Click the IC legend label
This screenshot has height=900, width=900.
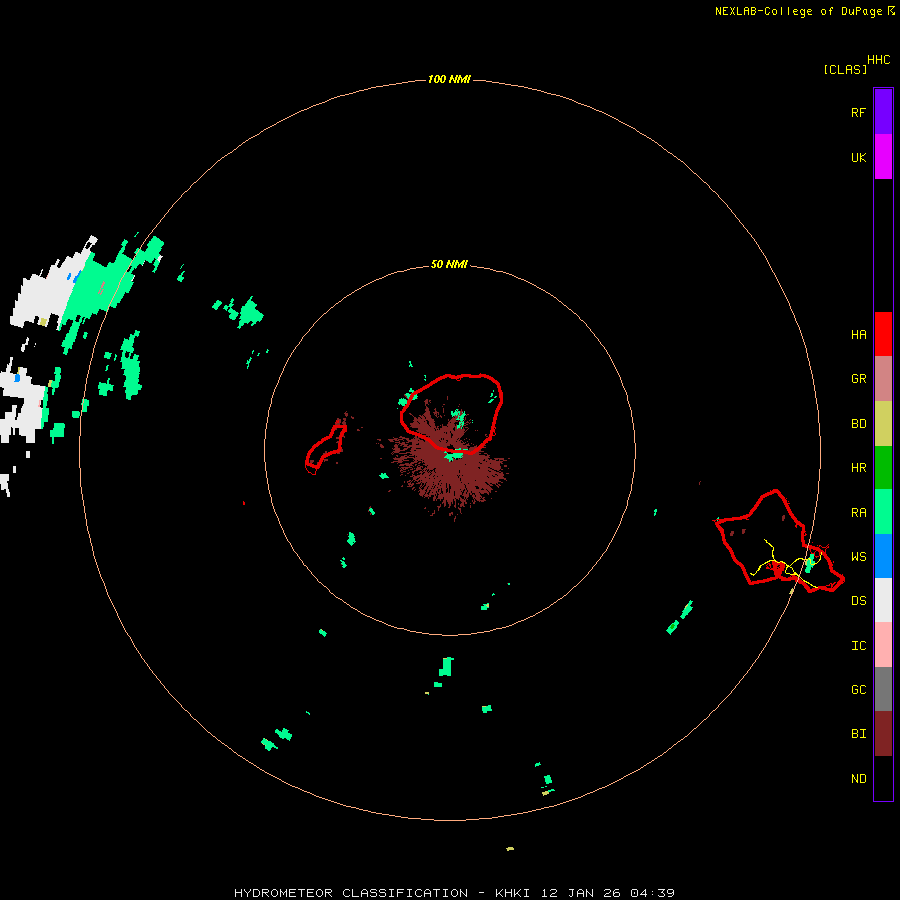tap(858, 645)
